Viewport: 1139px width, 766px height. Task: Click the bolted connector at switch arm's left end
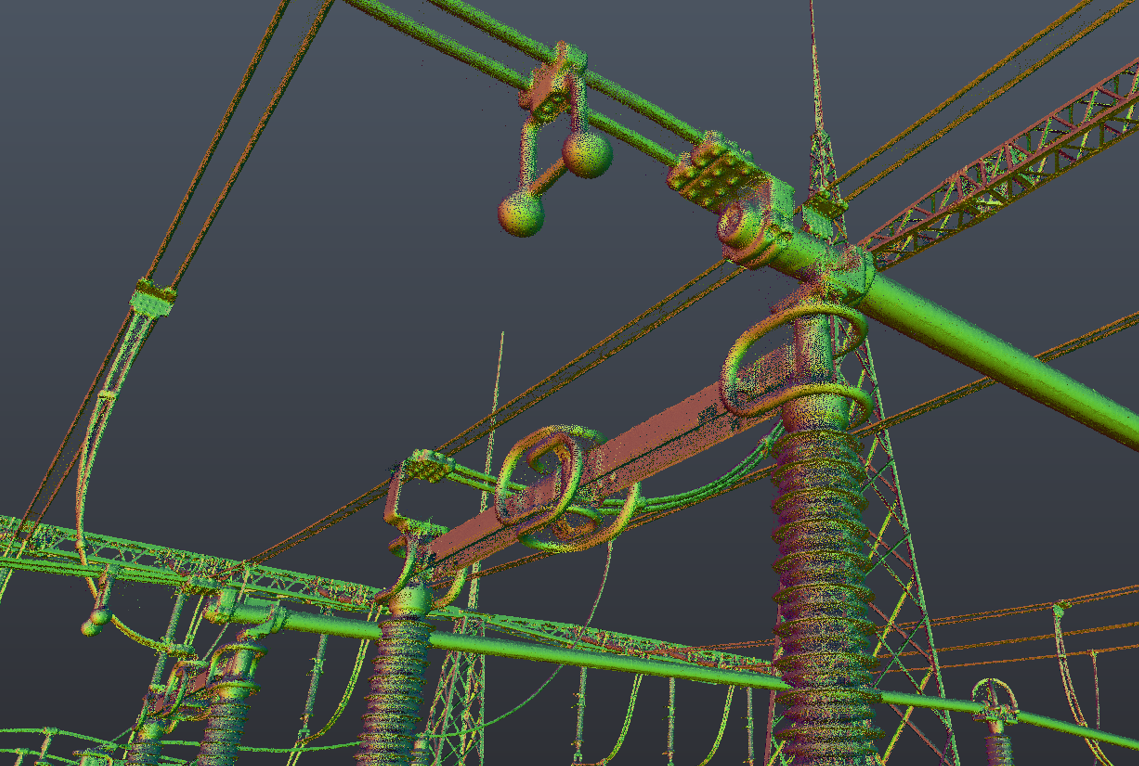[427, 465]
